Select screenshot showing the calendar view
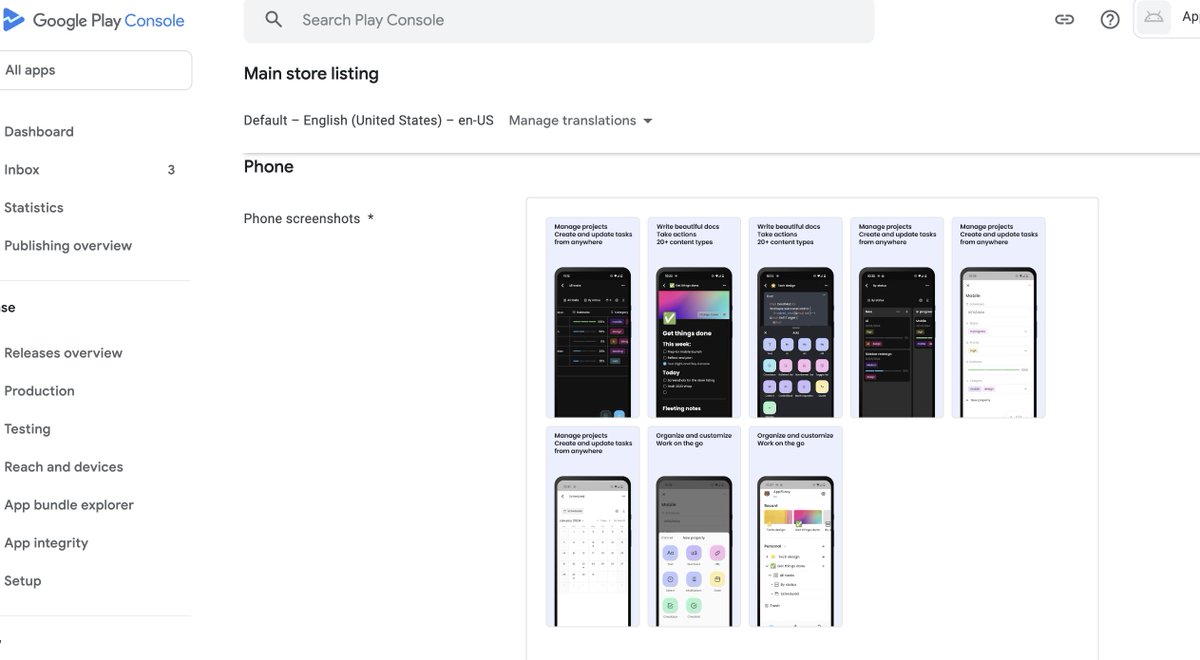 pyautogui.click(x=593, y=527)
